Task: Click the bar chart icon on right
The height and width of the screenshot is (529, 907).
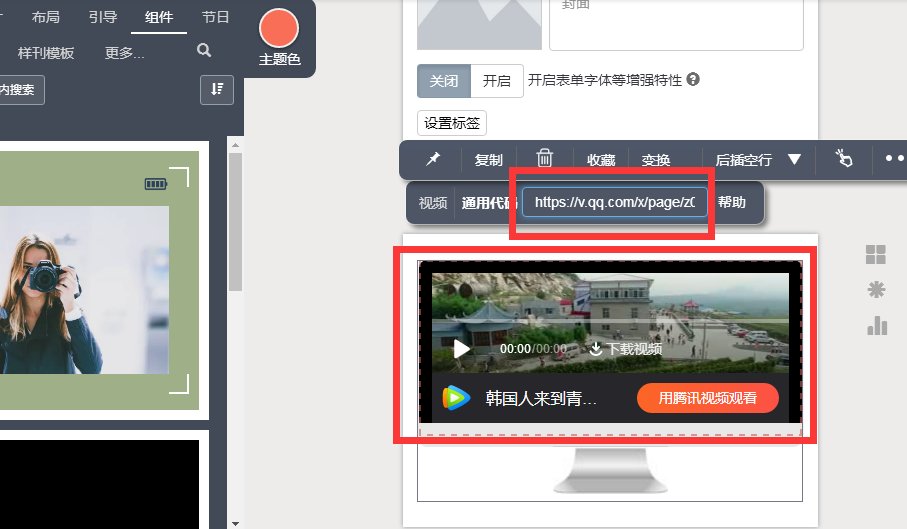Action: pyautogui.click(x=877, y=325)
